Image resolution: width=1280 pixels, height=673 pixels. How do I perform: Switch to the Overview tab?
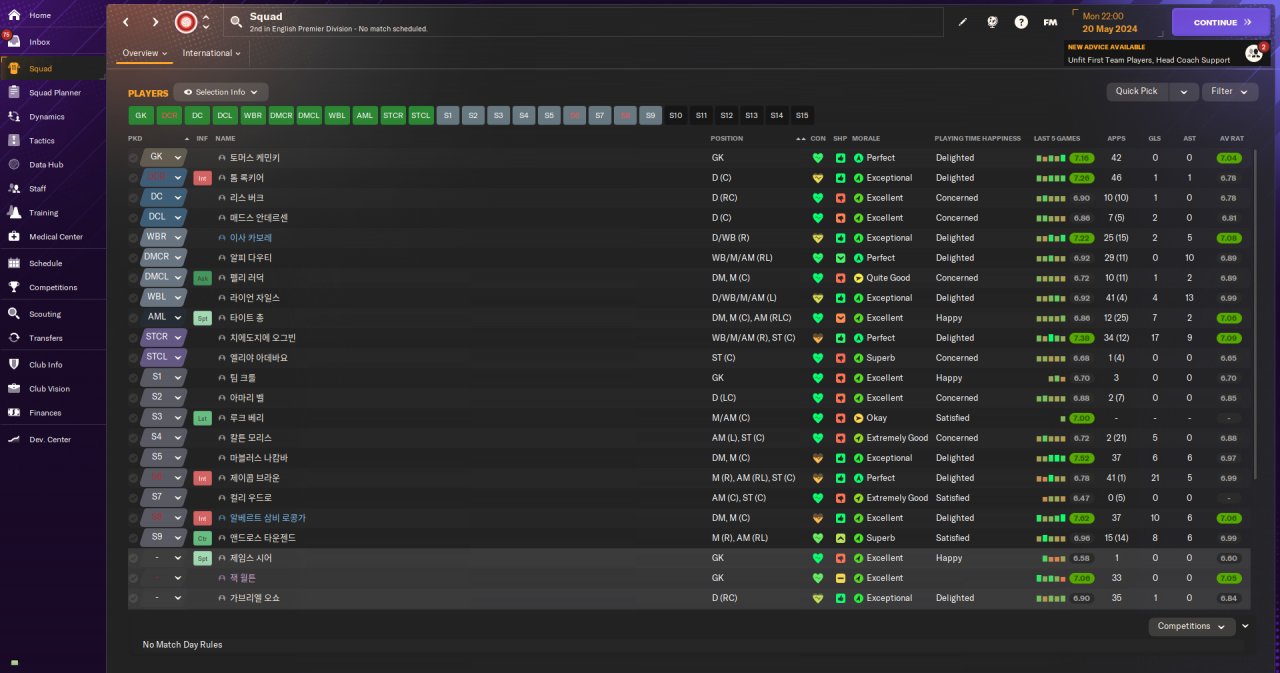[x=144, y=53]
